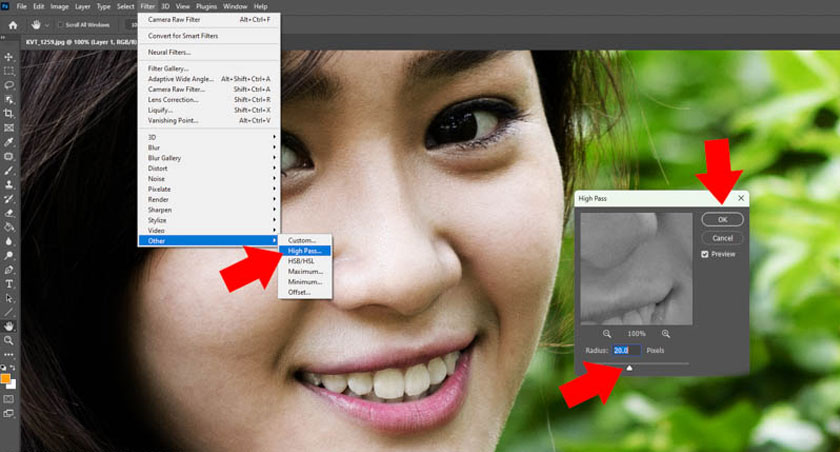Select the History Brush tool

[9, 199]
